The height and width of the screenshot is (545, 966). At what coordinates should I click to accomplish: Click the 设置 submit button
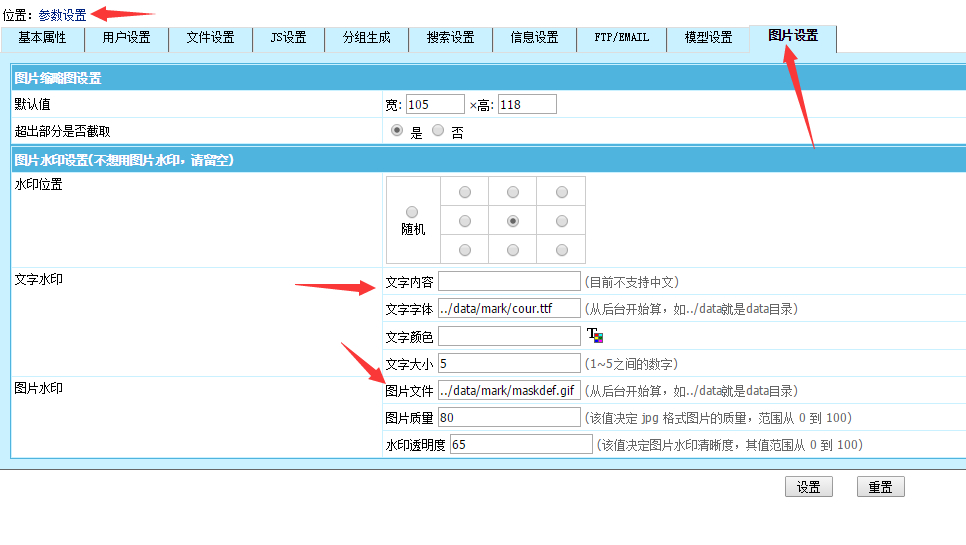point(808,487)
